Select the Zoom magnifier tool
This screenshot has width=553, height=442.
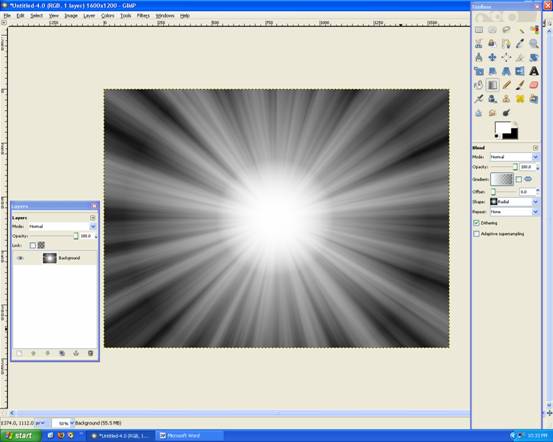point(534,43)
